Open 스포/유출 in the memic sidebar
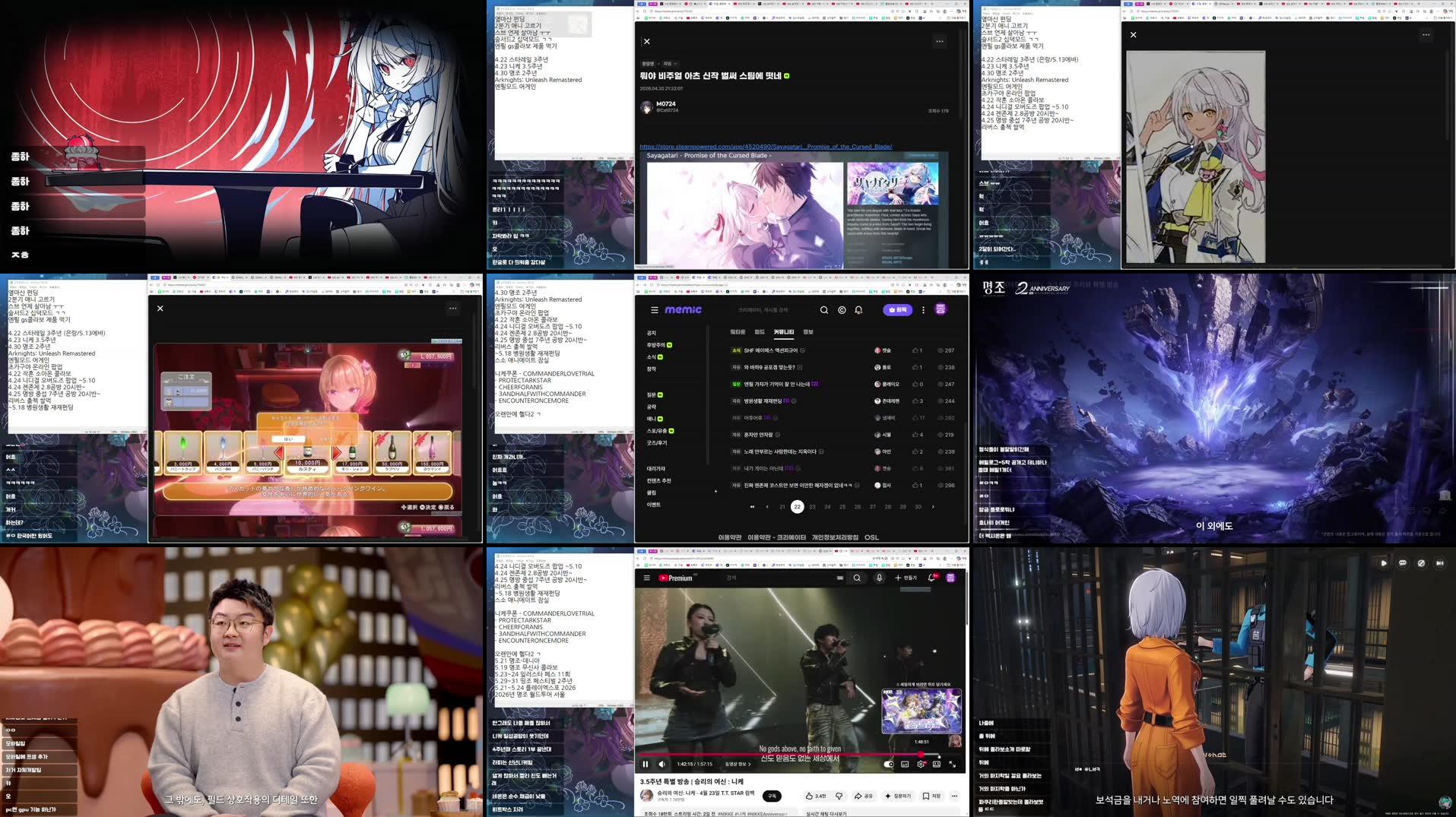Screen dimensions: 1456x817 (x=656, y=431)
